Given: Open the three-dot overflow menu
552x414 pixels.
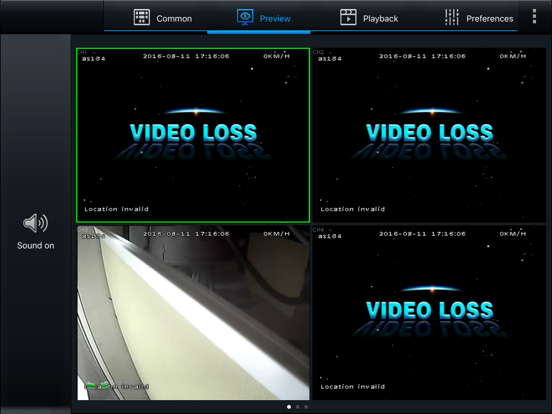Looking at the screenshot, I should tap(534, 17).
